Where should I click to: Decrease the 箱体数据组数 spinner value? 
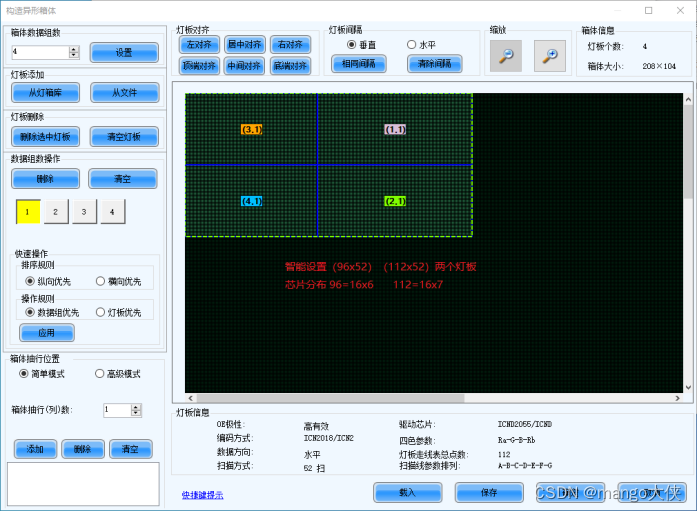(74, 55)
